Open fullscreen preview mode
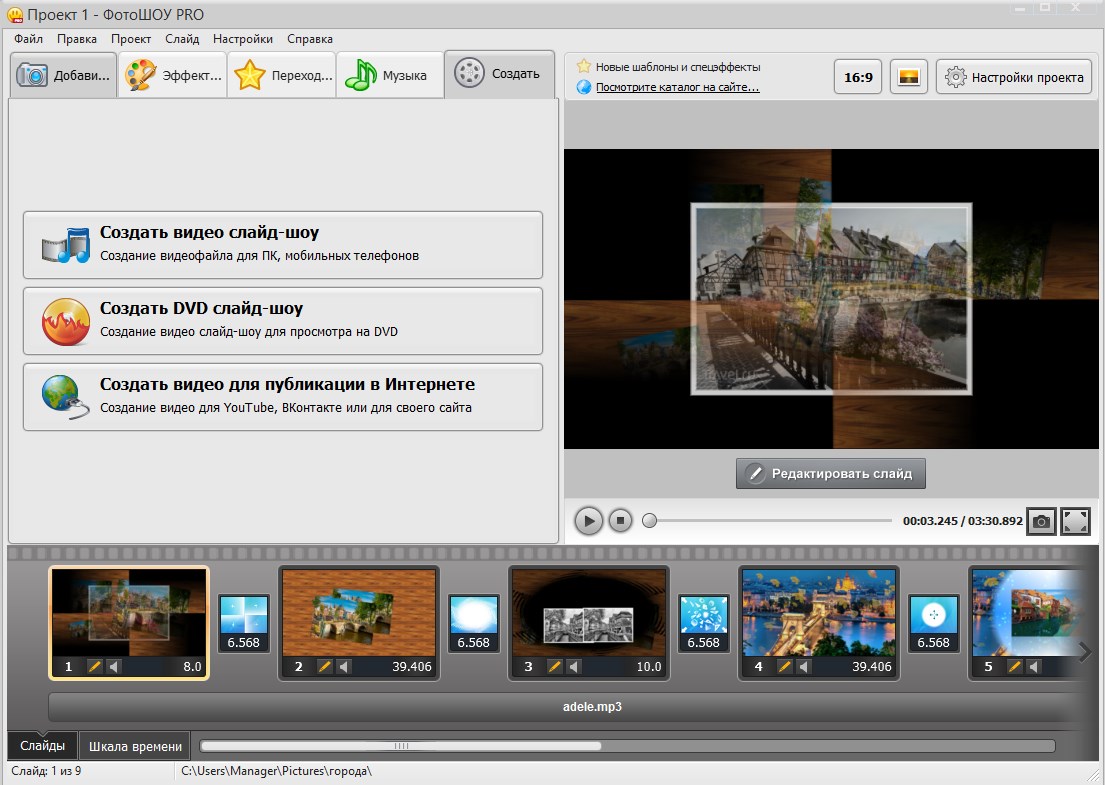This screenshot has width=1105, height=785. 1075,521
